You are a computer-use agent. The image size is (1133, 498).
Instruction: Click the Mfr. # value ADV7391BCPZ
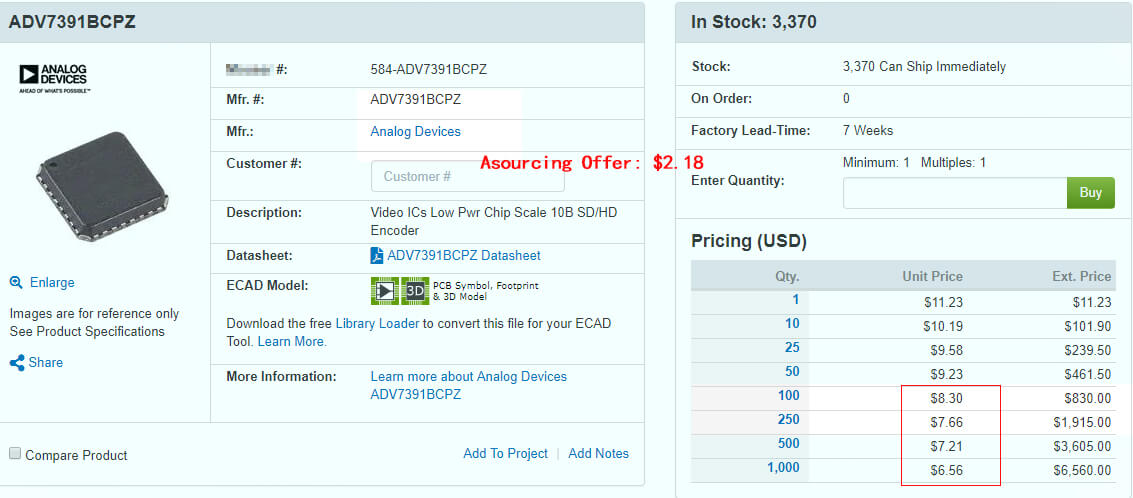pos(415,100)
